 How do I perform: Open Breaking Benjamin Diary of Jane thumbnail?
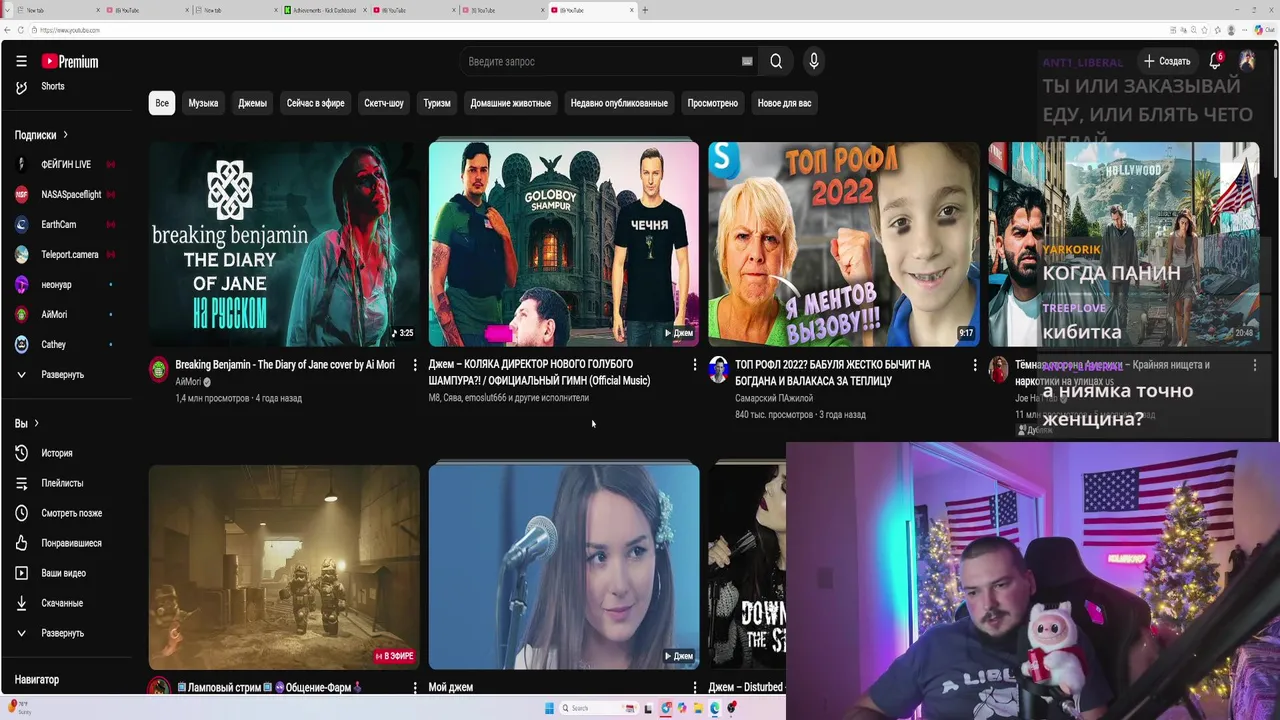tap(284, 244)
